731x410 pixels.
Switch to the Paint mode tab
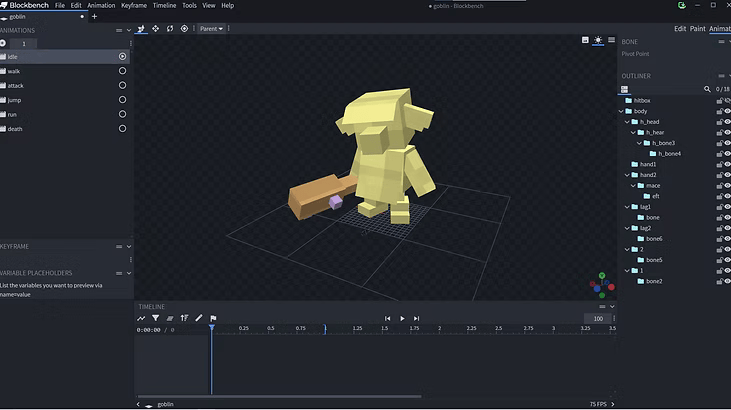[x=697, y=29]
